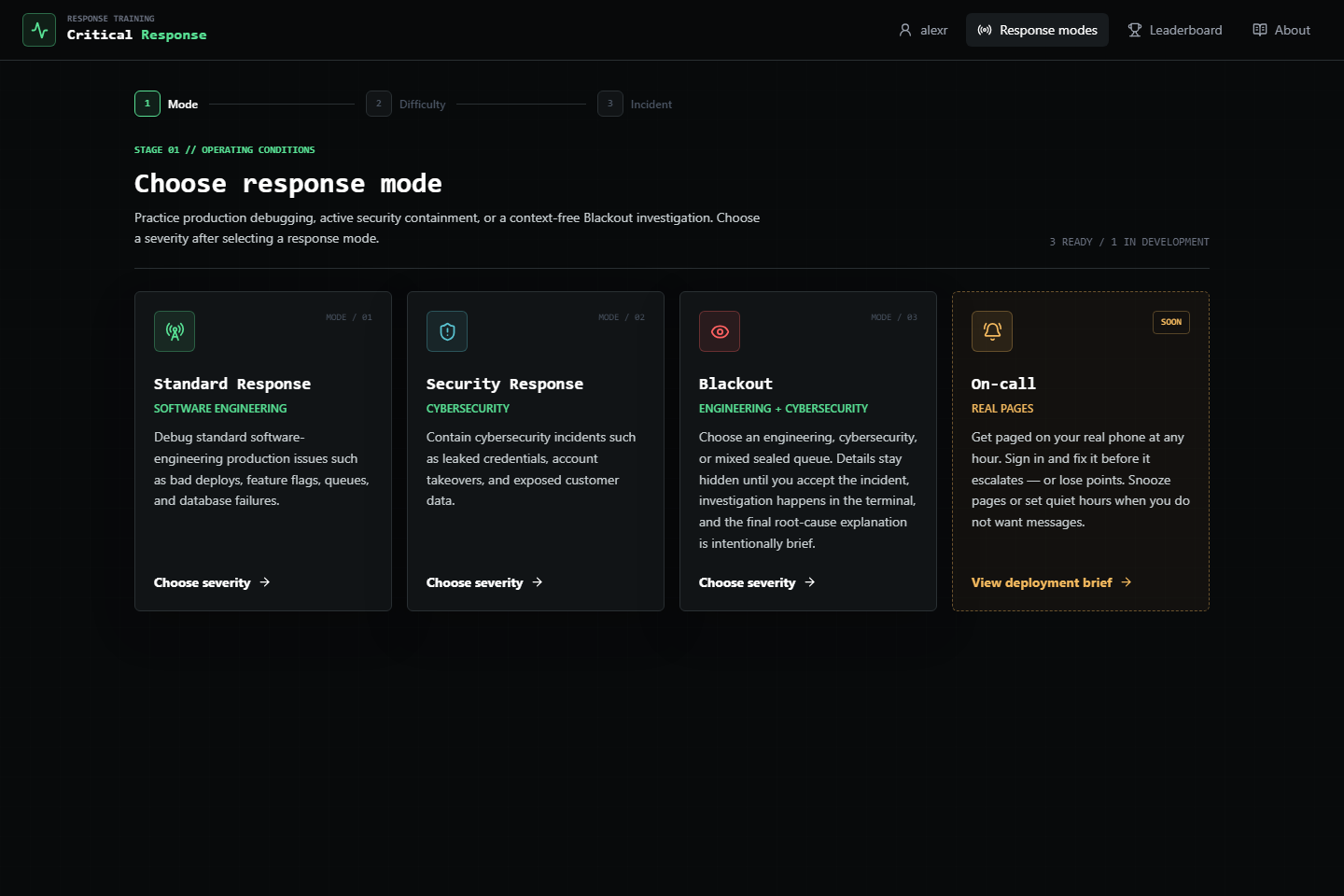Click the user icon beside alexr
Image resolution: width=1344 pixels, height=896 pixels.
pyautogui.click(x=905, y=30)
